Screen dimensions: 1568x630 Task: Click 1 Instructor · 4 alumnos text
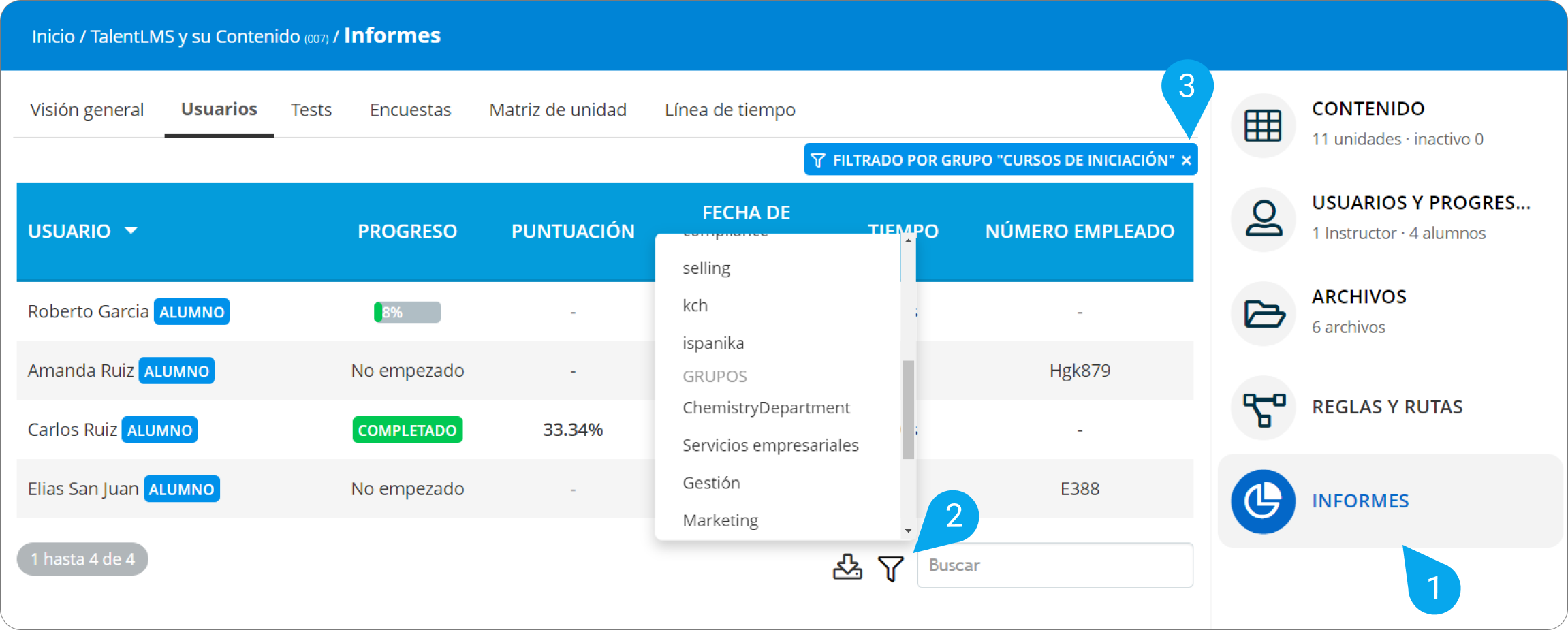[x=1398, y=233]
